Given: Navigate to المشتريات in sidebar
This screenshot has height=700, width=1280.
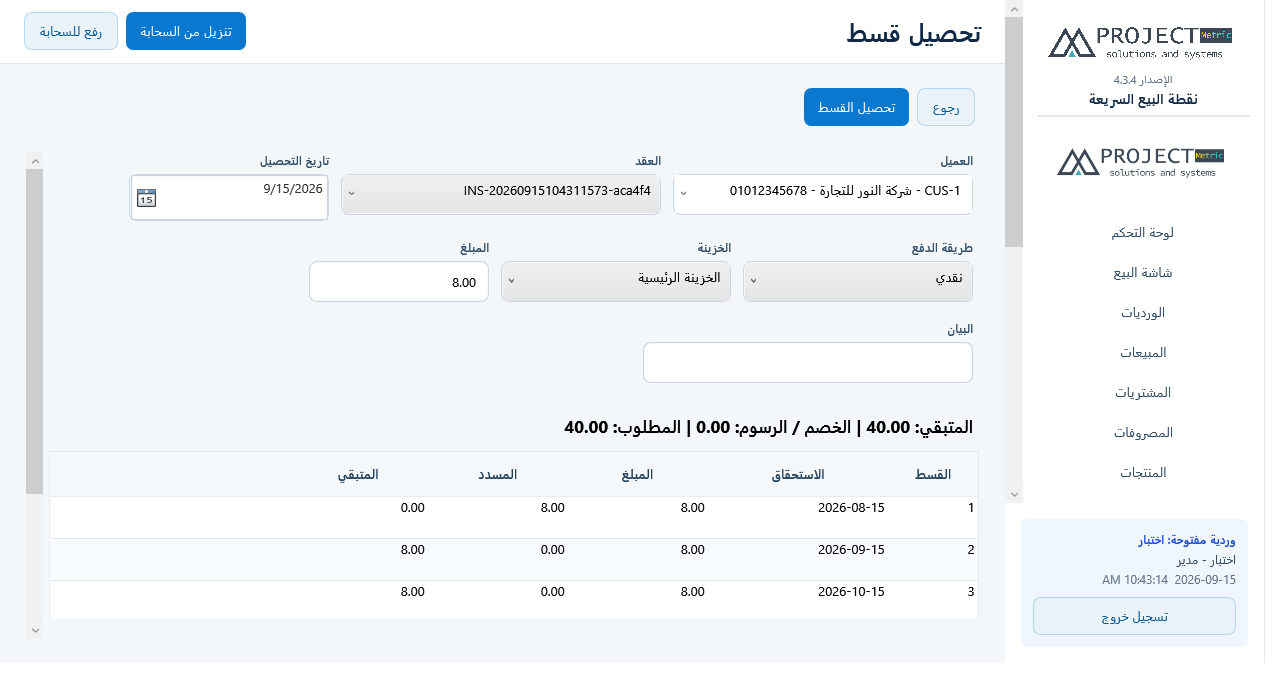Looking at the screenshot, I should click(1142, 392).
